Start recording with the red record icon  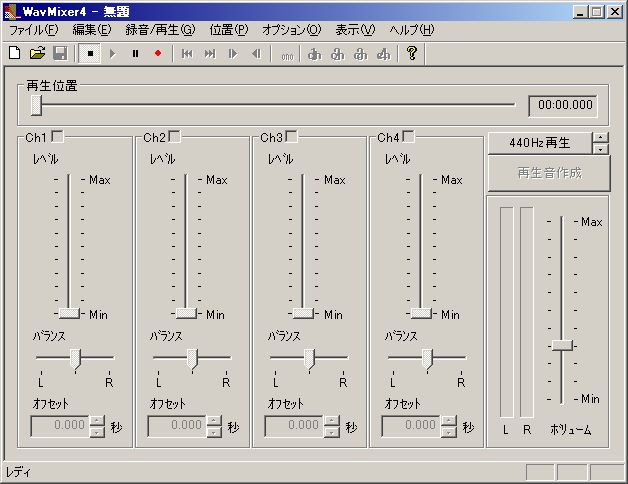pyautogui.click(x=158, y=53)
